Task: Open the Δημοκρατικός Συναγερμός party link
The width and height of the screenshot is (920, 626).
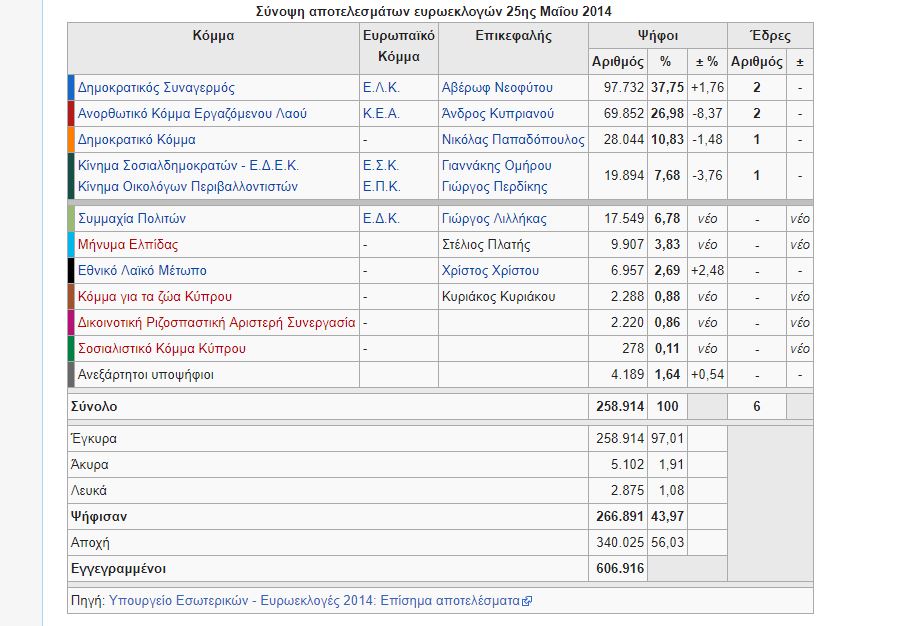Action: pyautogui.click(x=156, y=88)
